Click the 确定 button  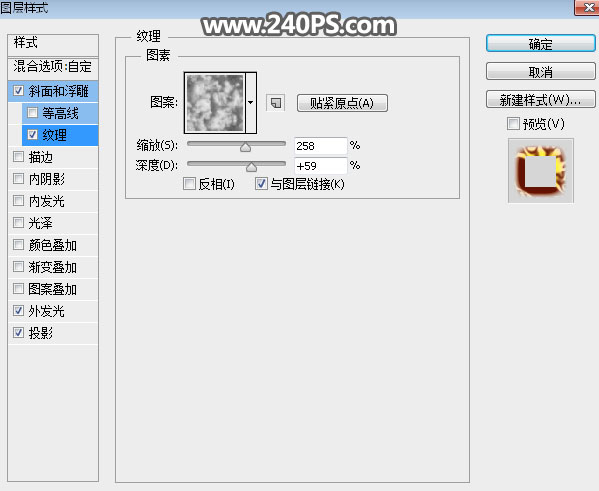(541, 44)
